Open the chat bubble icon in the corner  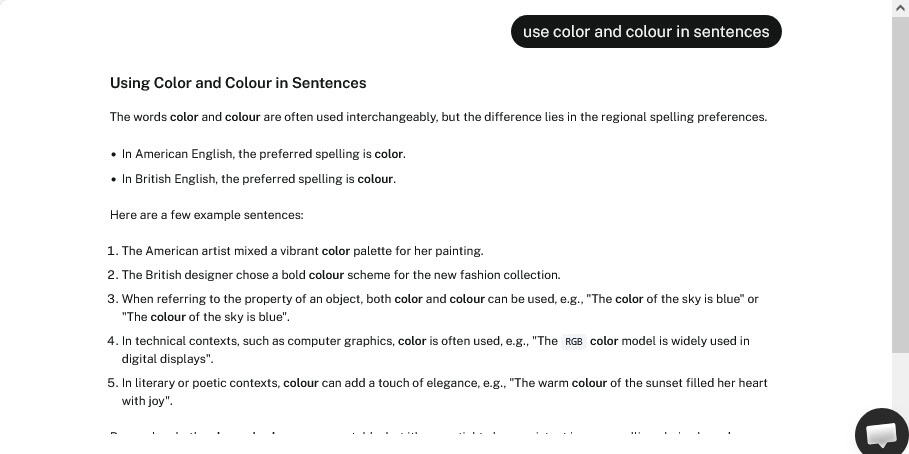(881, 433)
